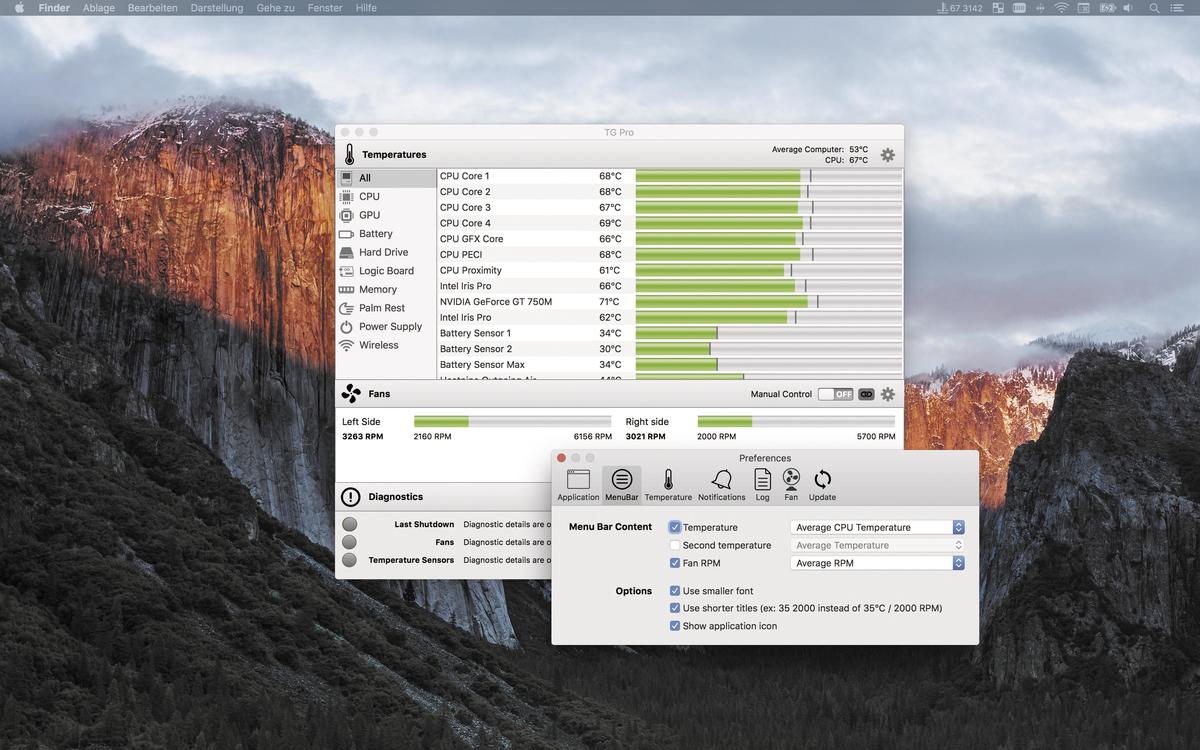This screenshot has width=1200, height=750.
Task: Open the Darstellung menu
Action: 217,8
